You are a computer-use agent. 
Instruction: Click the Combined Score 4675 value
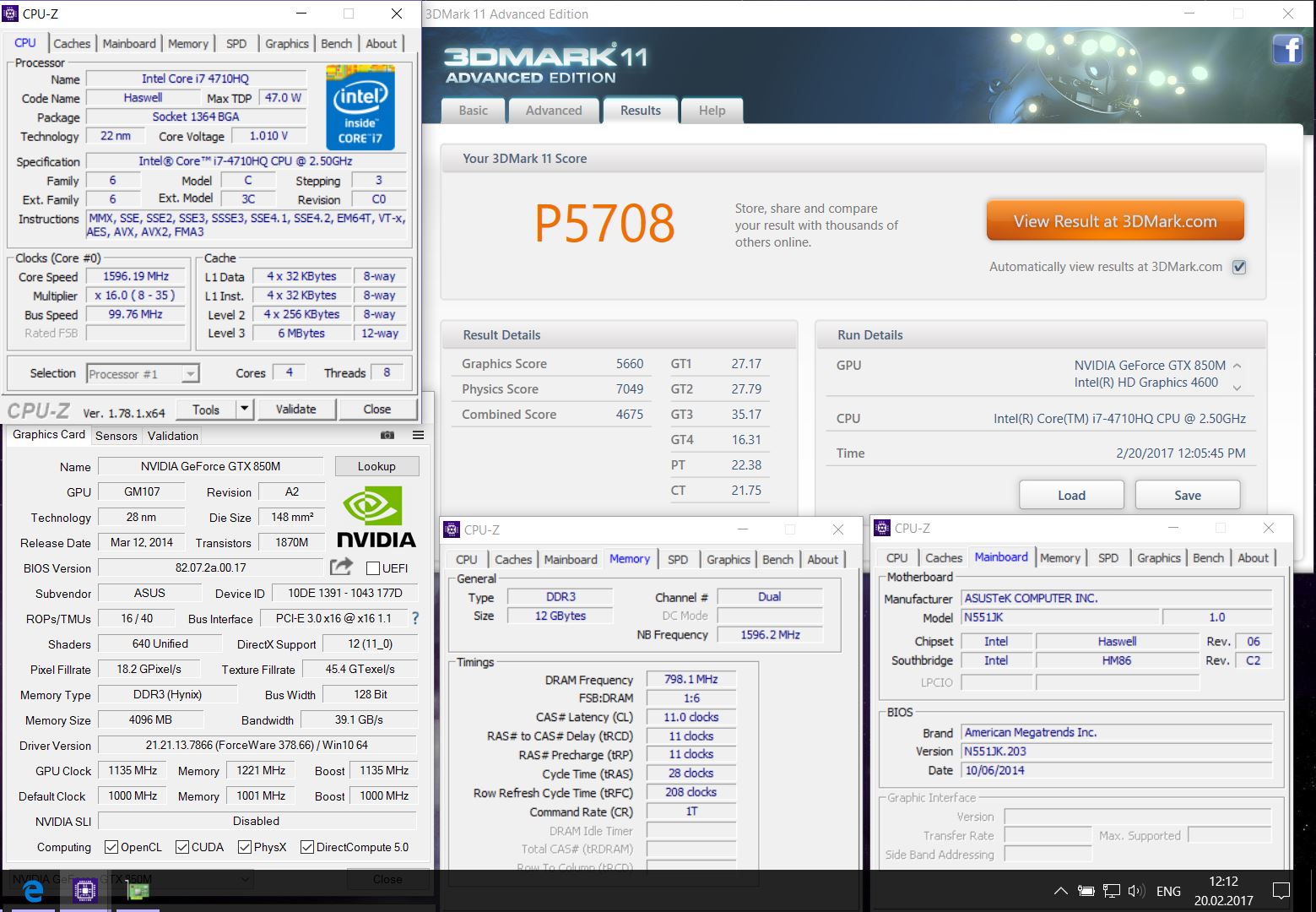[630, 415]
